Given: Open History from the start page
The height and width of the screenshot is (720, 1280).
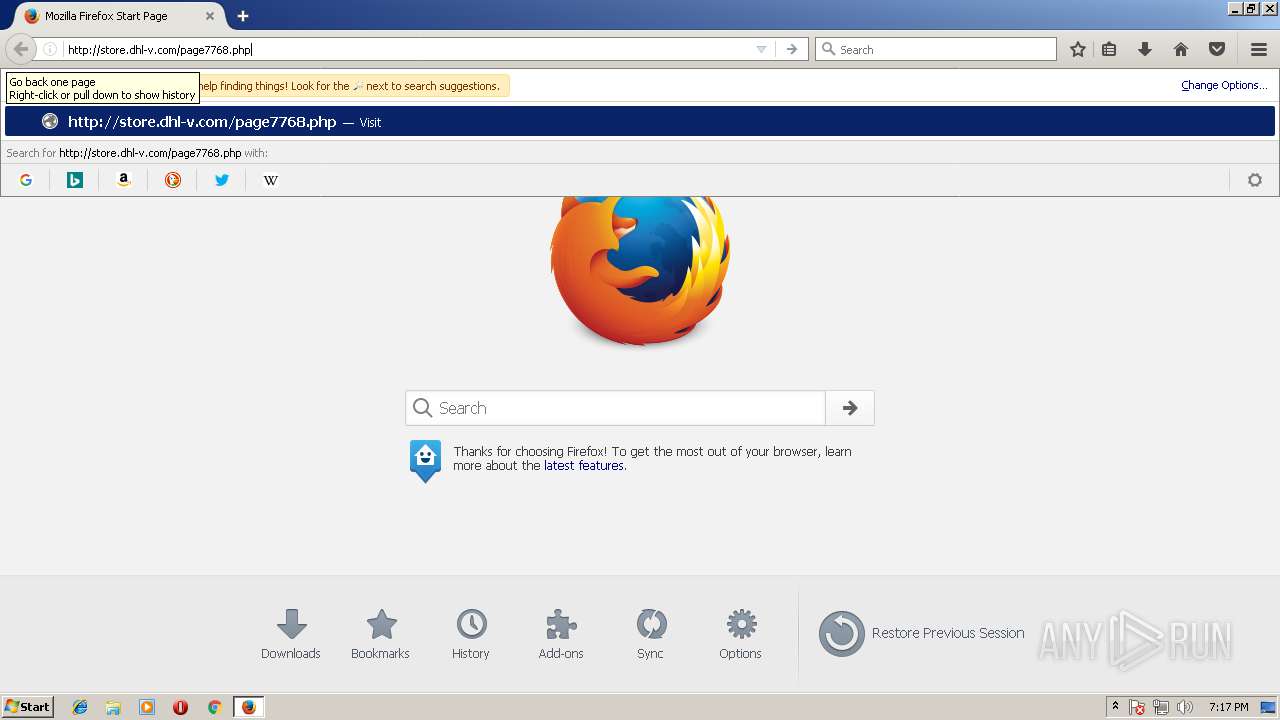Looking at the screenshot, I should coord(471,635).
